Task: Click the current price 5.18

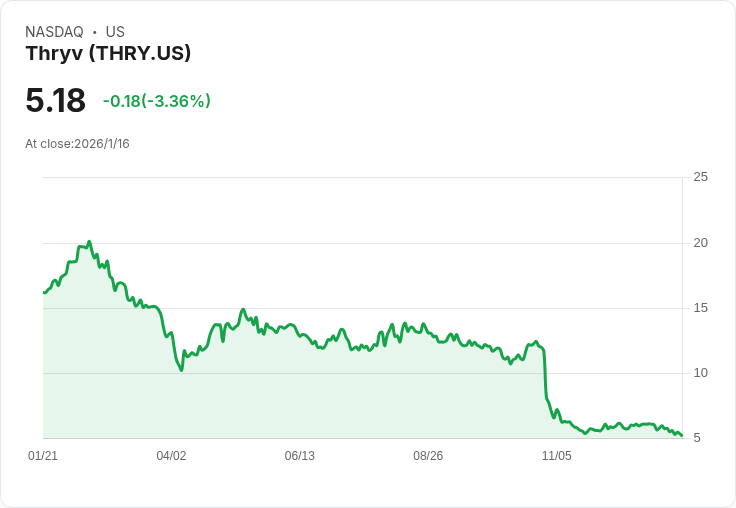Action: [56, 101]
